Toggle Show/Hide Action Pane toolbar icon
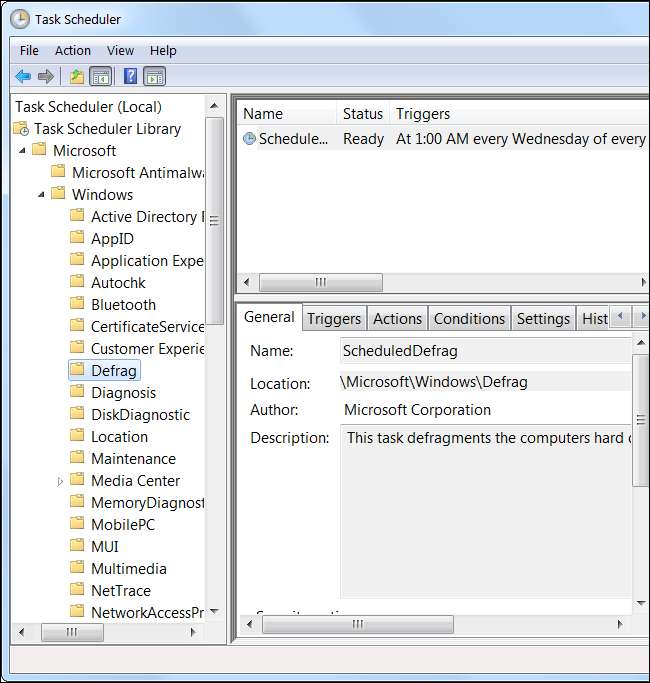Viewport: 650px width, 683px height. pyautogui.click(x=154, y=76)
